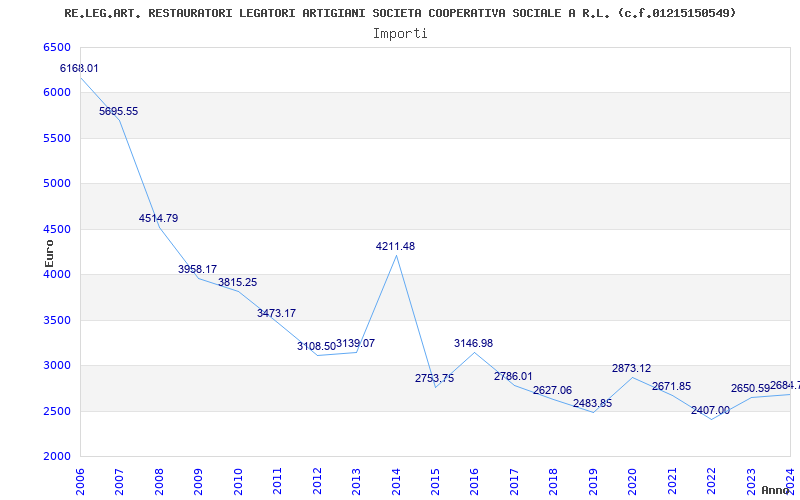Click the 2020 year label

pos(633,481)
